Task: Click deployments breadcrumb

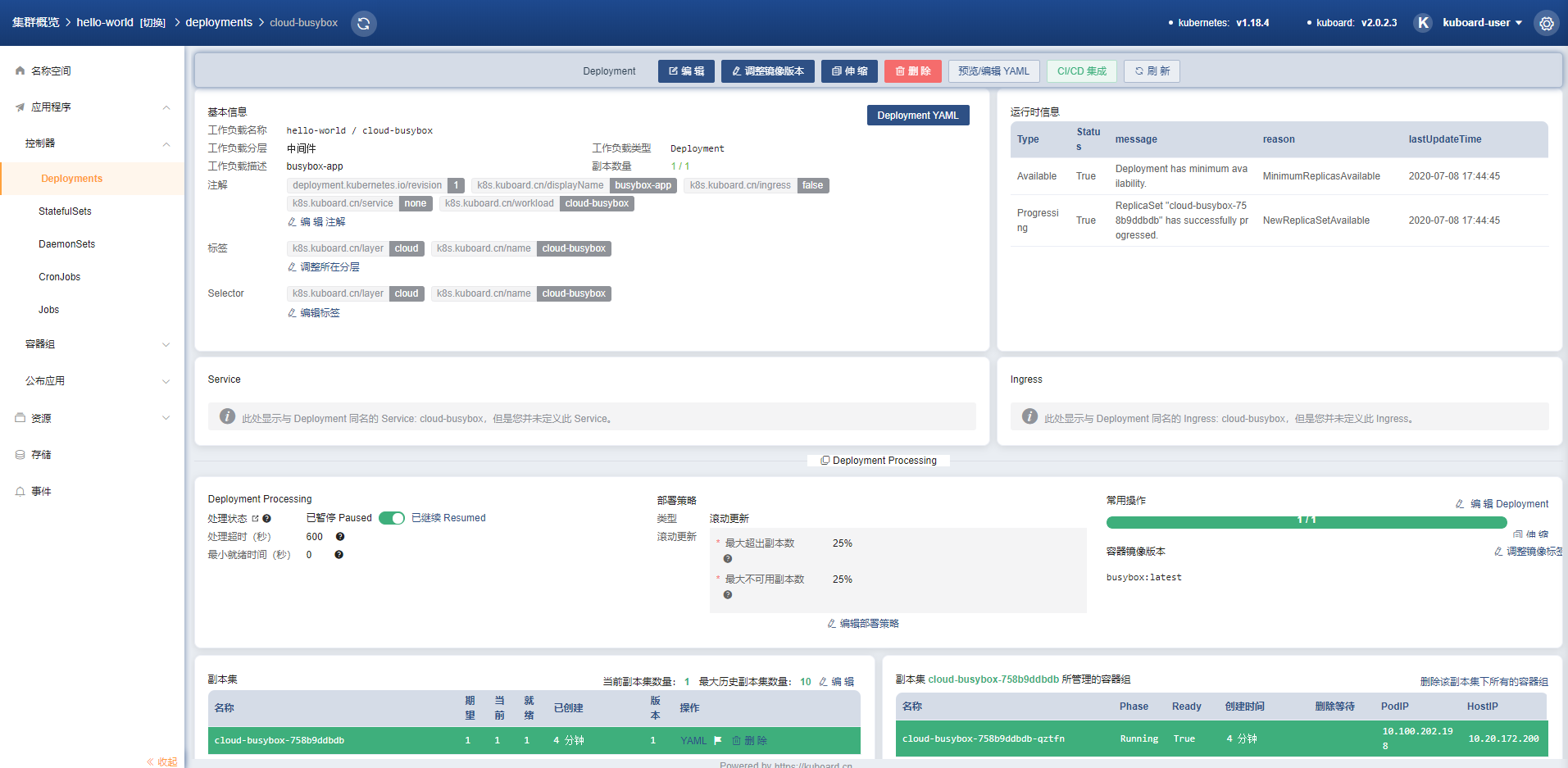Action: [219, 23]
